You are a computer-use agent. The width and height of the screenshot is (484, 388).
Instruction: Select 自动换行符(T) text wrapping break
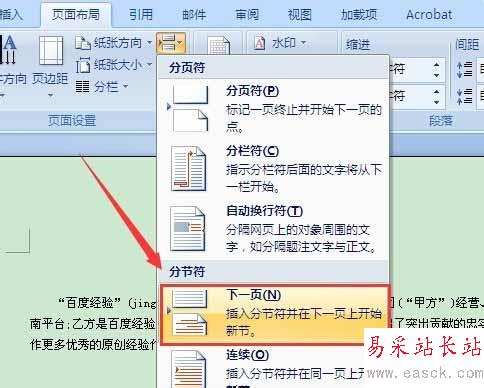click(x=273, y=229)
